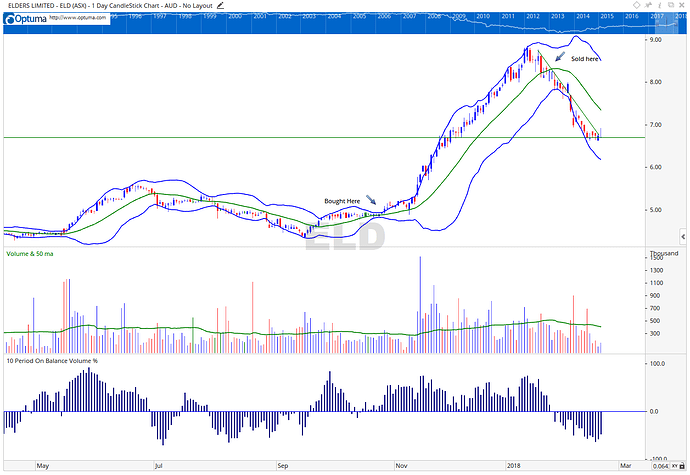Click the chart title ELDERS LIMITED - ELD (ASX)
Viewport: 690px width, 475px height.
(49, 6)
